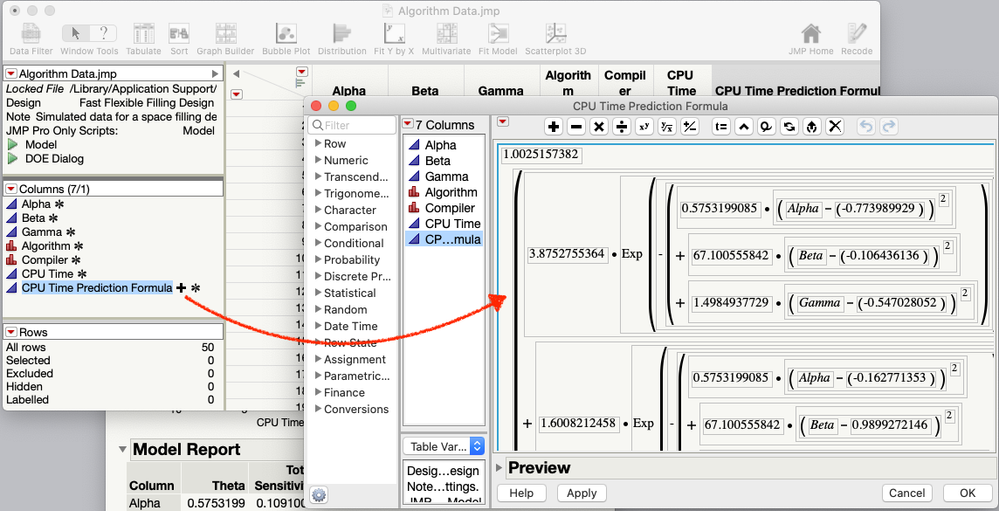Viewport: 999px width, 511px height.
Task: Expand the Preview section
Action: click(x=500, y=468)
